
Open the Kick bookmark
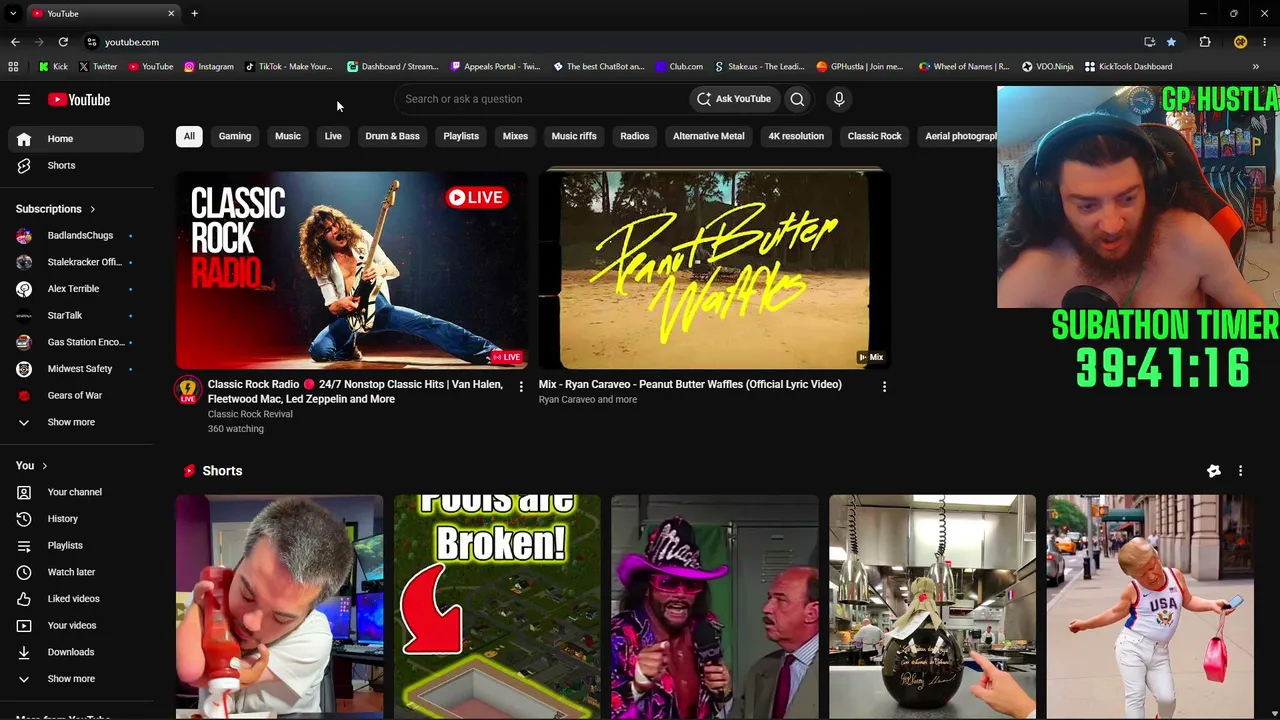pyautogui.click(x=53, y=67)
